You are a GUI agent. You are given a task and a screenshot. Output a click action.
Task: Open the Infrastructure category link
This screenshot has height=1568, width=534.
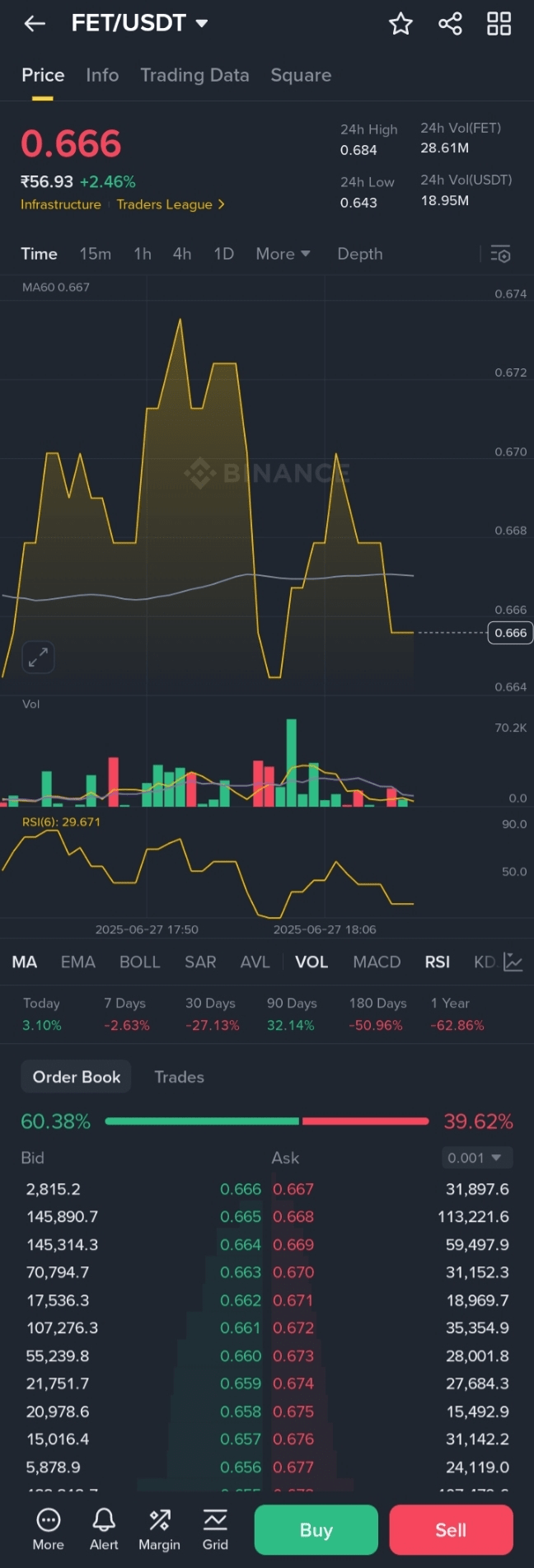point(61,204)
